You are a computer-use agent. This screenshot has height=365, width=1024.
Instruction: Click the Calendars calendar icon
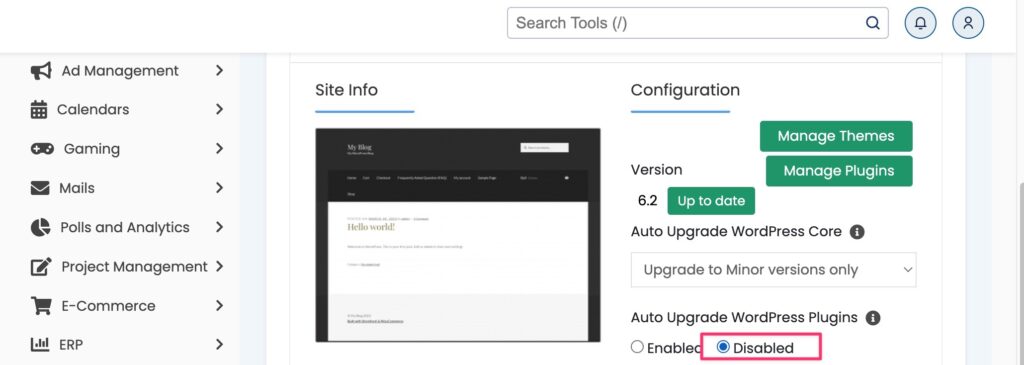(x=39, y=110)
